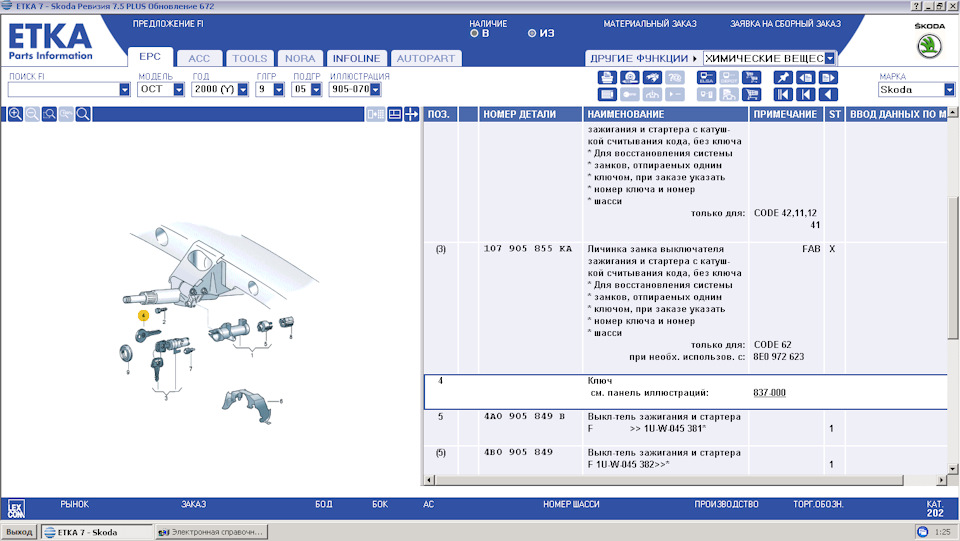Click the ignition key part in illustration

pyautogui.click(x=148, y=335)
